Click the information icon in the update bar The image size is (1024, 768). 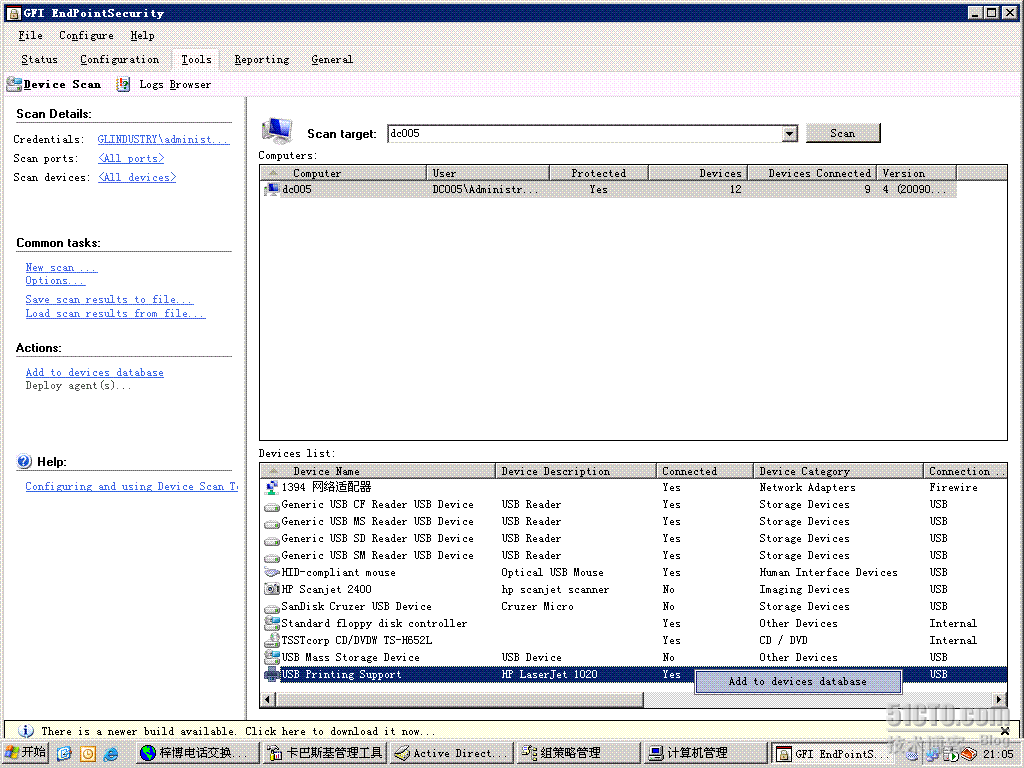[25, 731]
